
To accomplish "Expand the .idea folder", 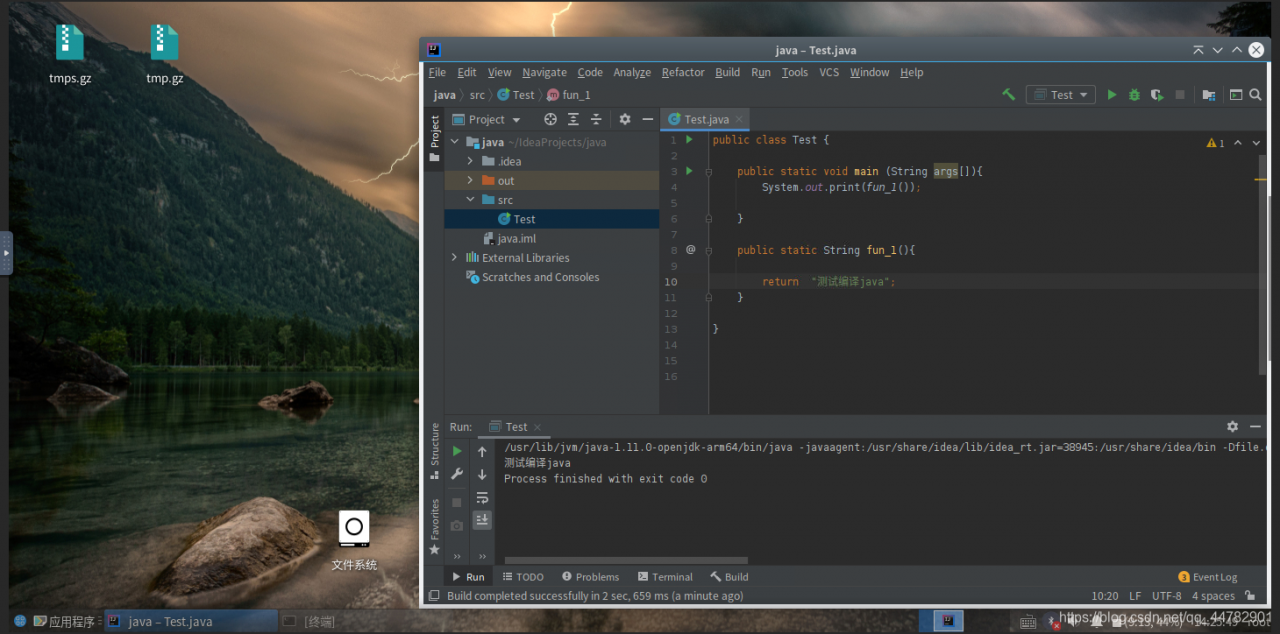I will coord(470,161).
